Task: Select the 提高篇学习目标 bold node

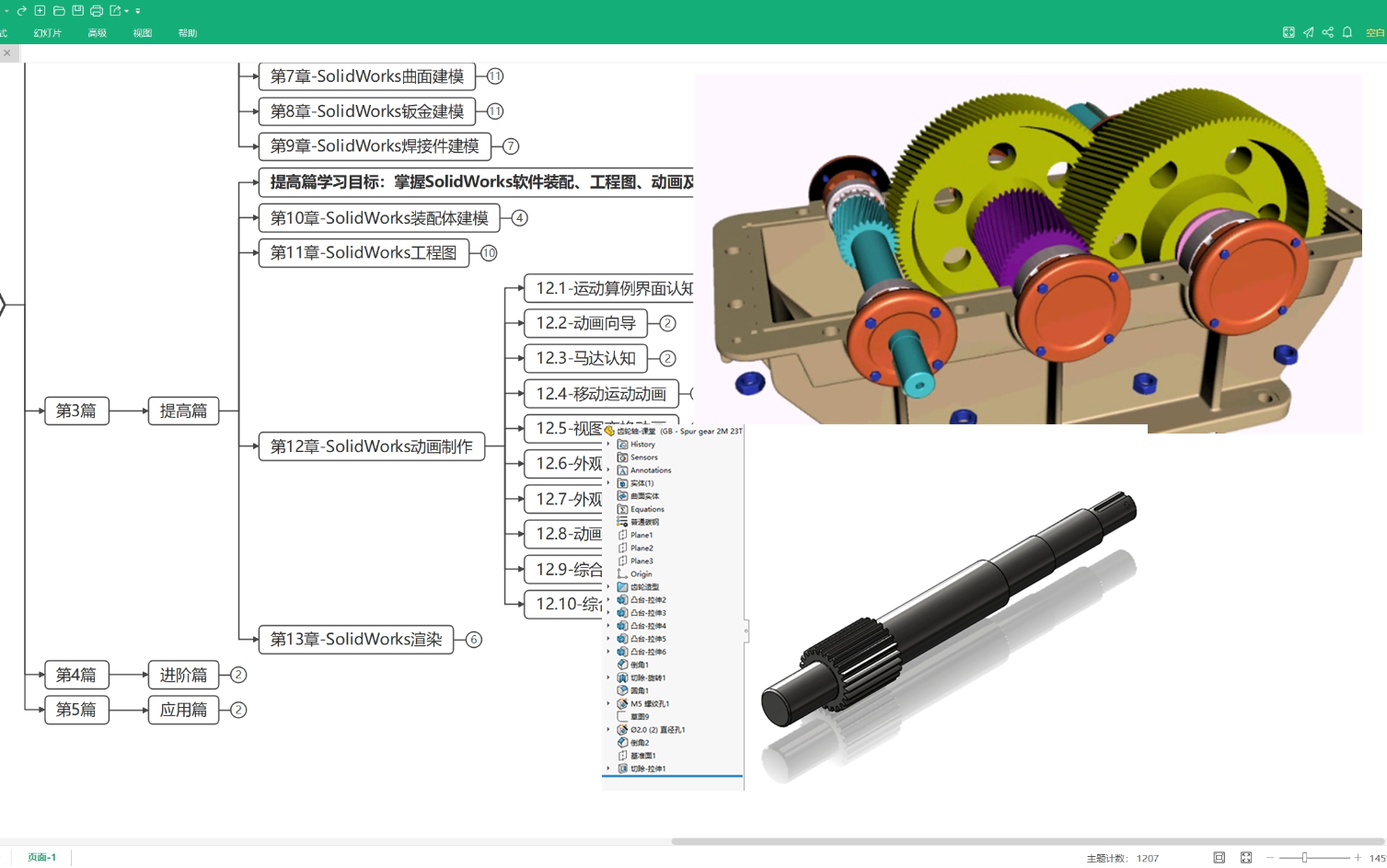Action: (x=477, y=182)
